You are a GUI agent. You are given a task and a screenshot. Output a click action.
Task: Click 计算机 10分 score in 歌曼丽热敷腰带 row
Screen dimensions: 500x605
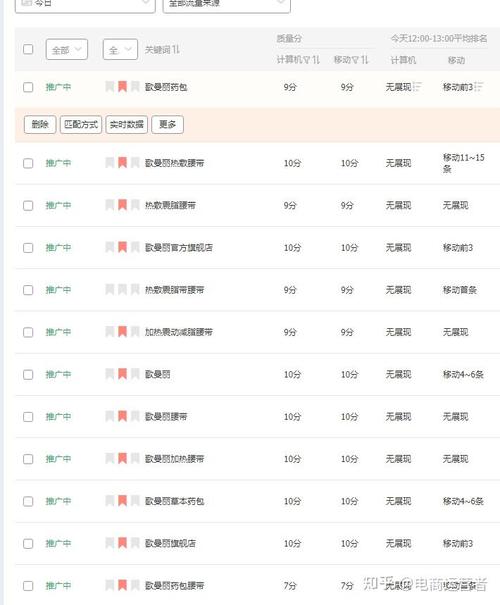[292, 163]
